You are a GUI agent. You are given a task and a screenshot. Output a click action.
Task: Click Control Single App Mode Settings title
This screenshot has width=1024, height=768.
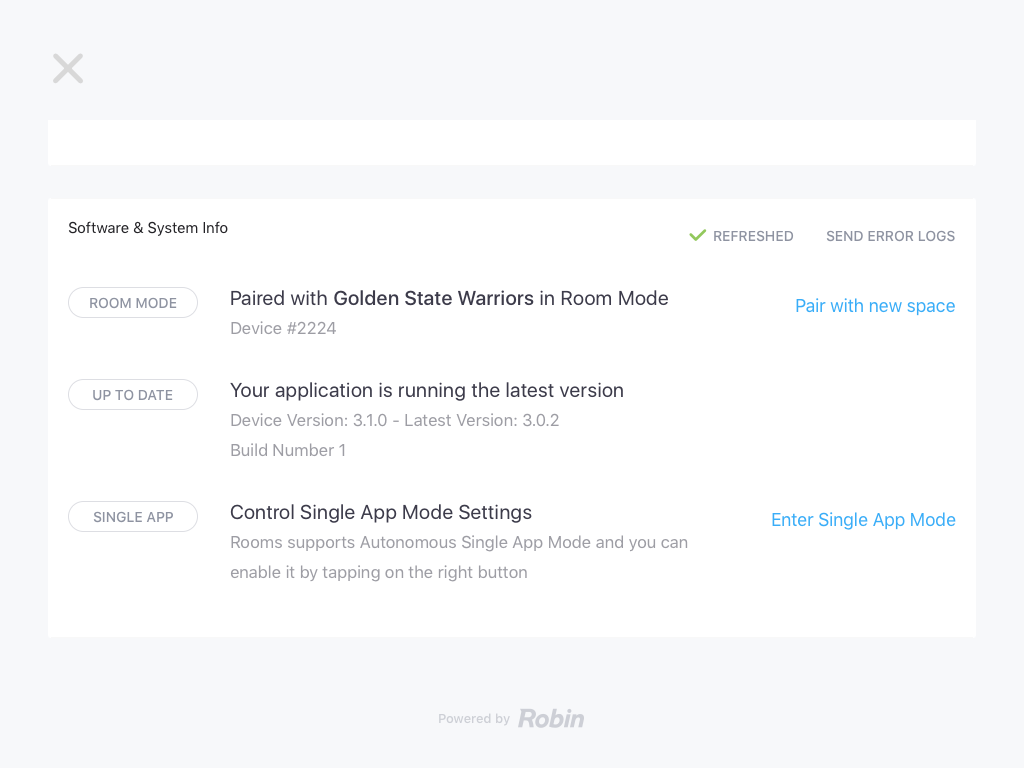click(x=381, y=513)
